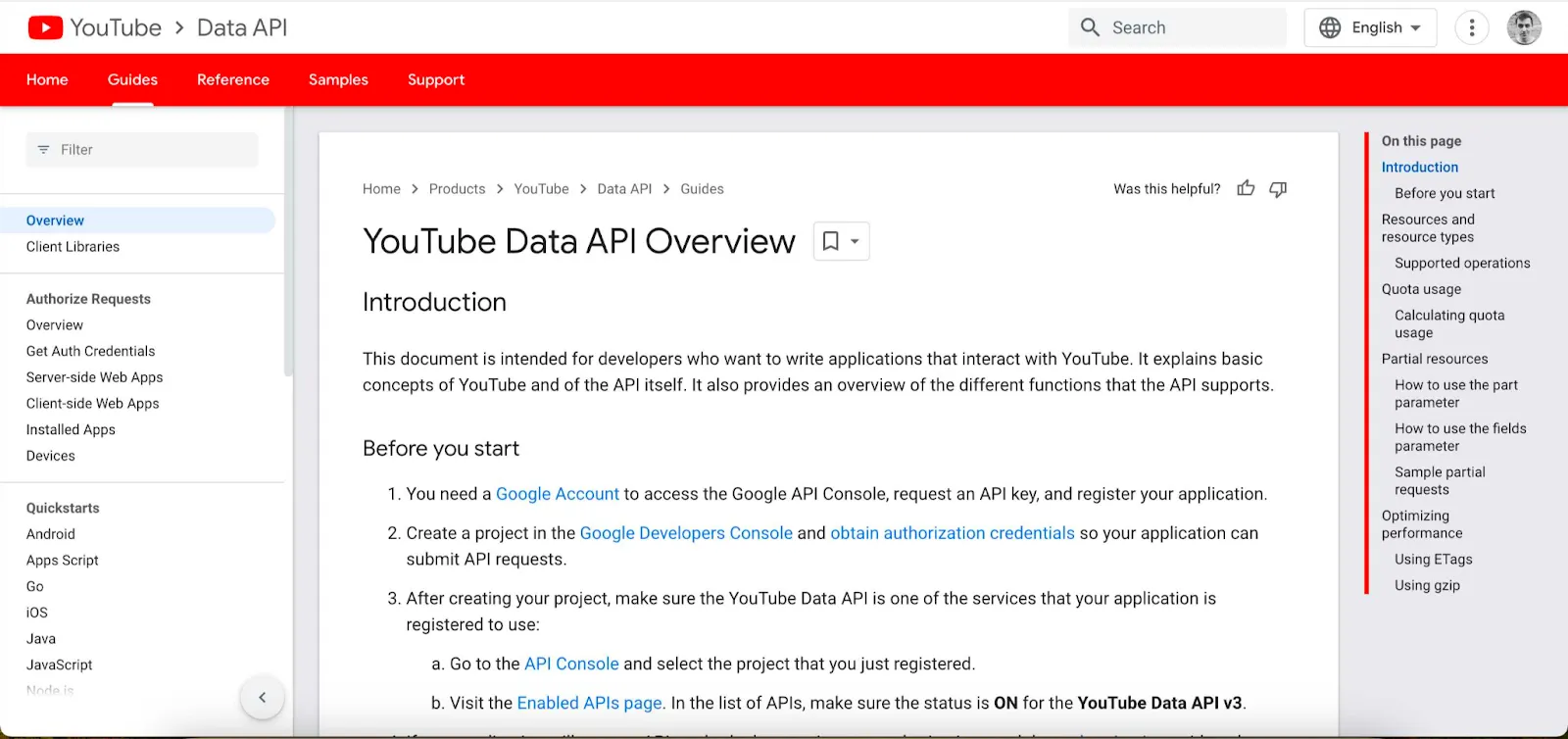Image resolution: width=1568 pixels, height=739 pixels.
Task: Click YouTube in the breadcrumb
Action: [x=541, y=189]
